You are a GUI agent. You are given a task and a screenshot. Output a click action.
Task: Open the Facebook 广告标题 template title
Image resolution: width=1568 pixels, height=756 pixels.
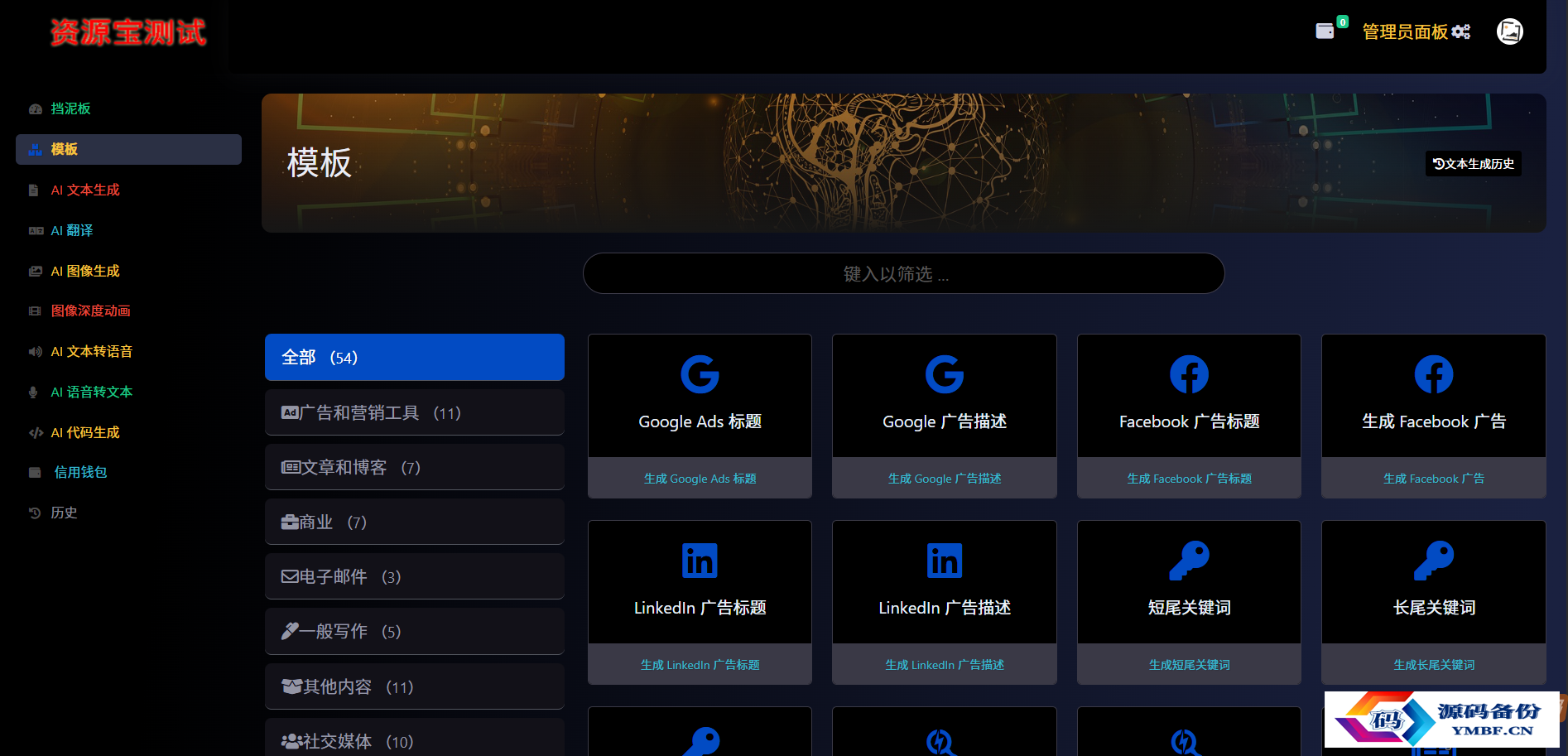click(x=1189, y=421)
